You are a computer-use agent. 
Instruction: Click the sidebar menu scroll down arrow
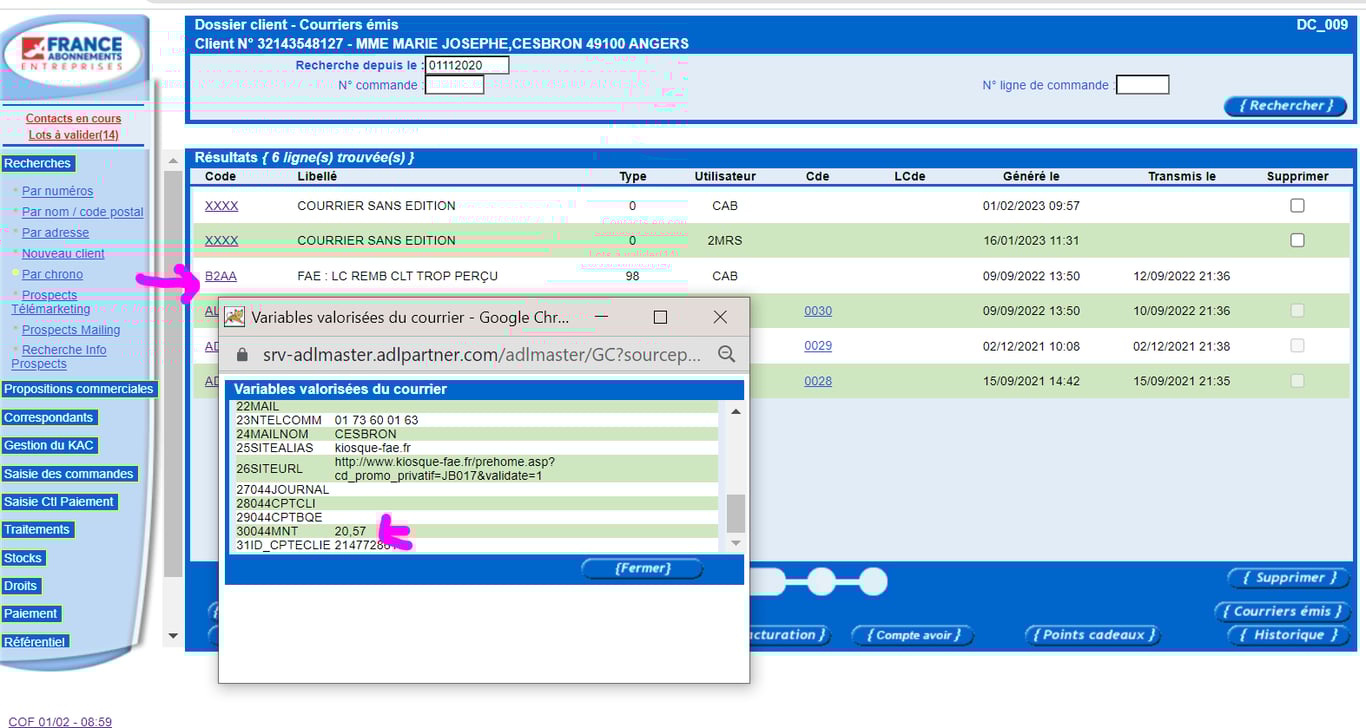point(173,635)
